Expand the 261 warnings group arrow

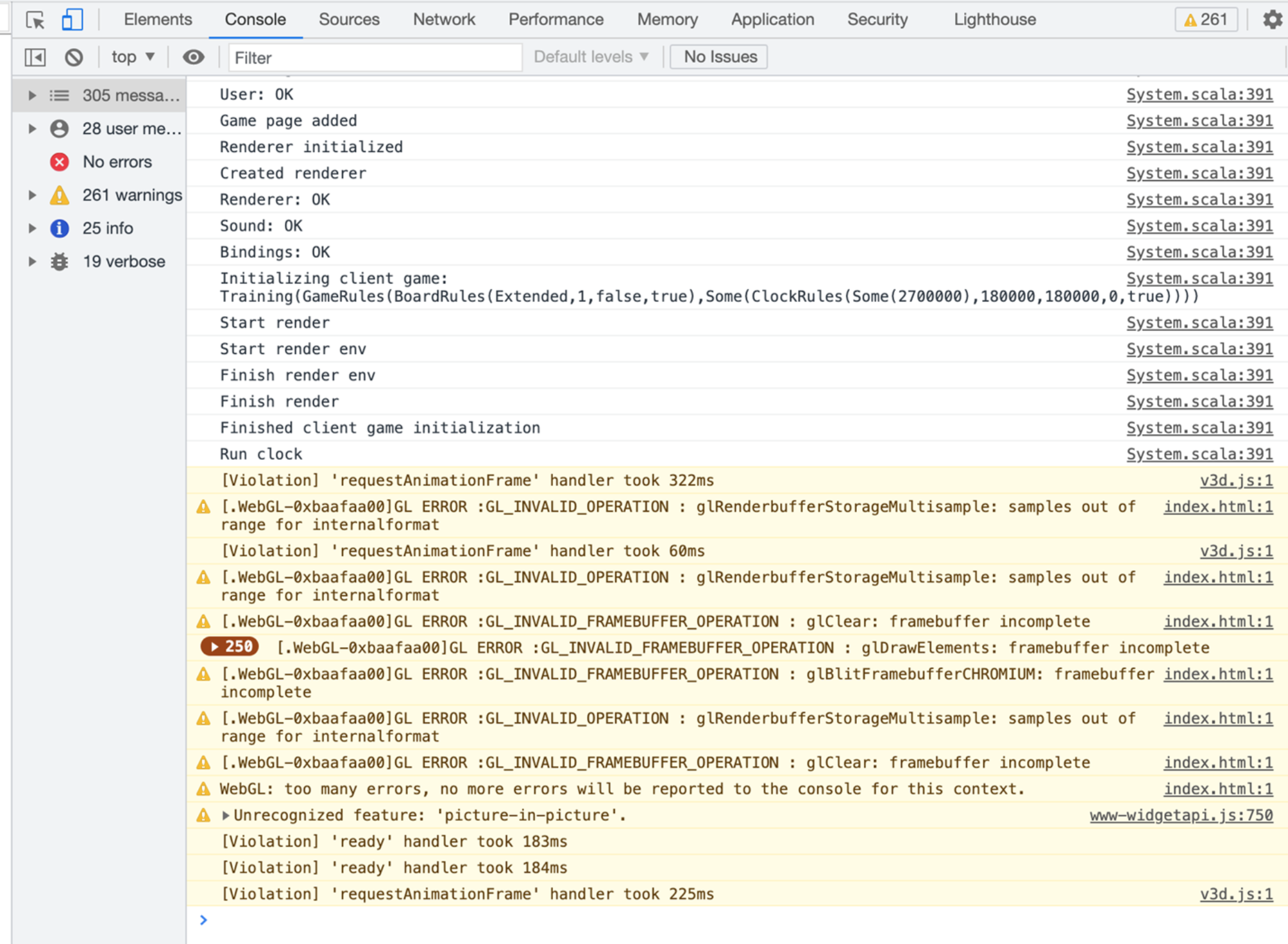(x=31, y=195)
